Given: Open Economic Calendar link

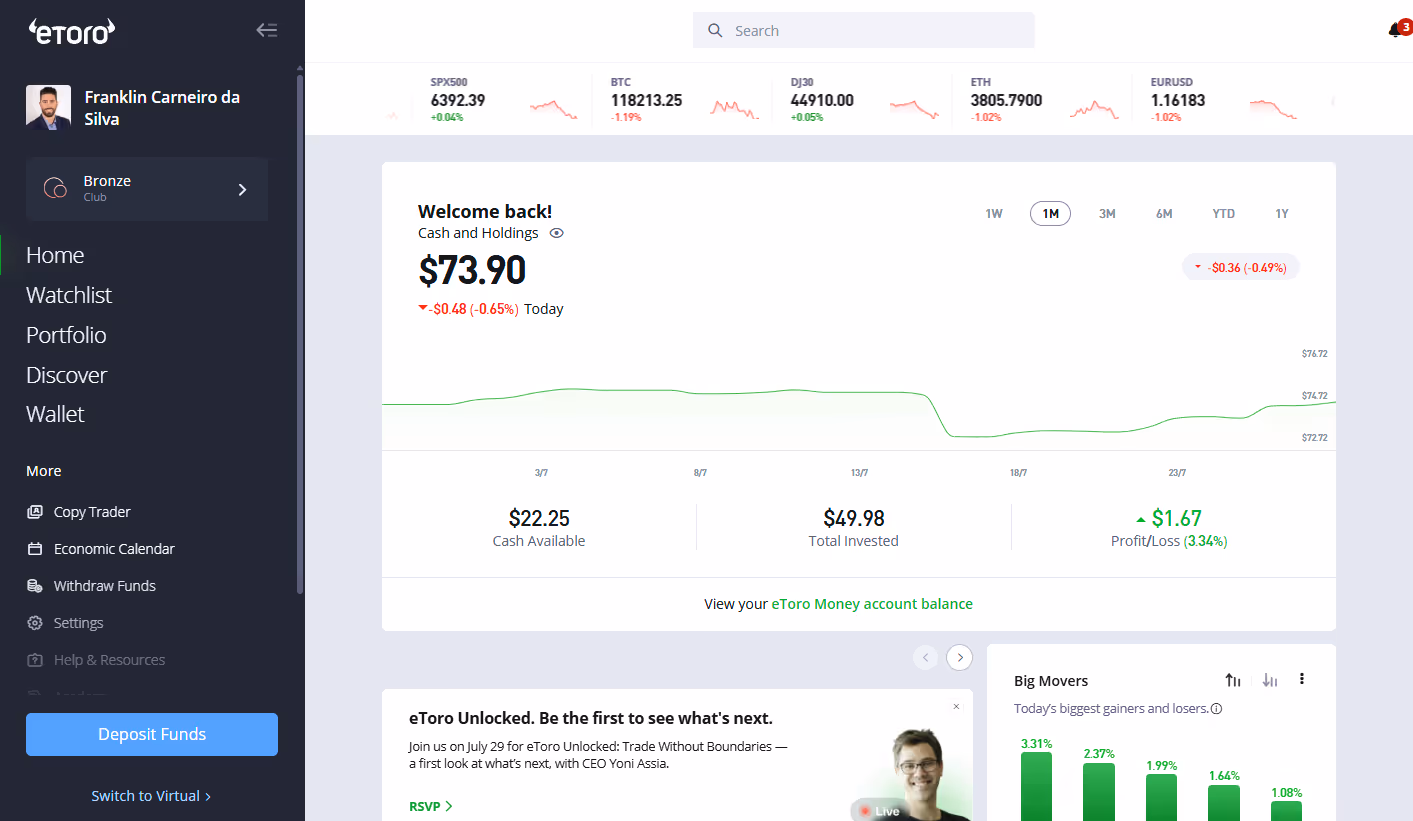Looking at the screenshot, I should point(114,549).
